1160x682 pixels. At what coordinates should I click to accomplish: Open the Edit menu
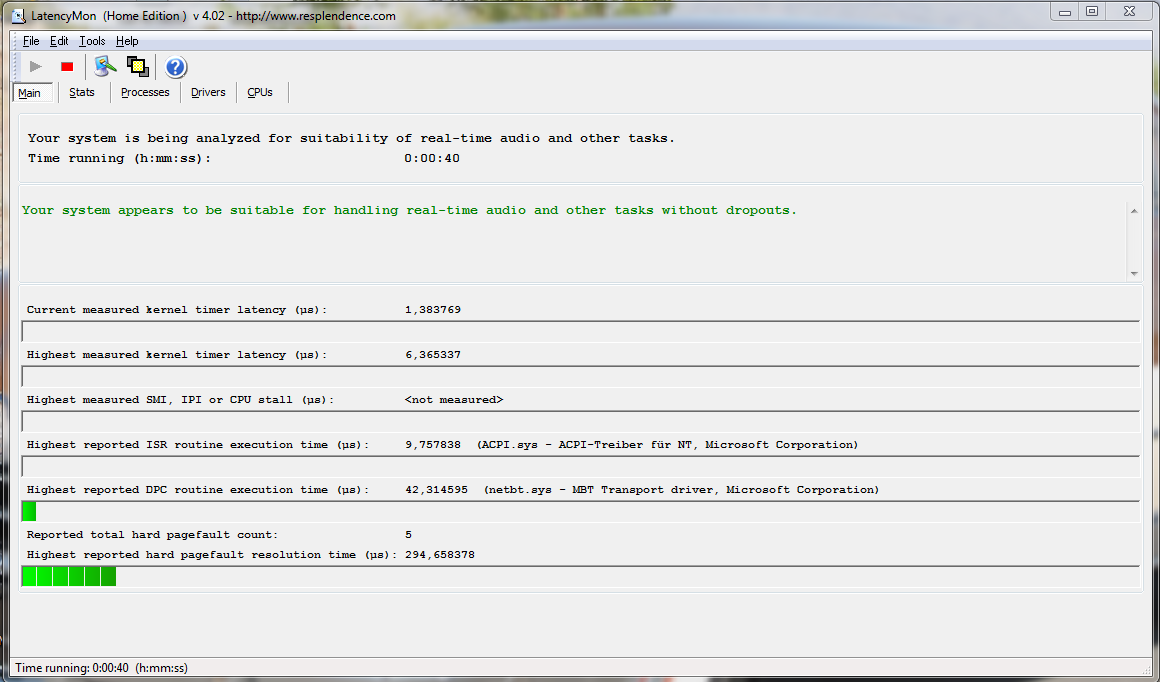[59, 41]
